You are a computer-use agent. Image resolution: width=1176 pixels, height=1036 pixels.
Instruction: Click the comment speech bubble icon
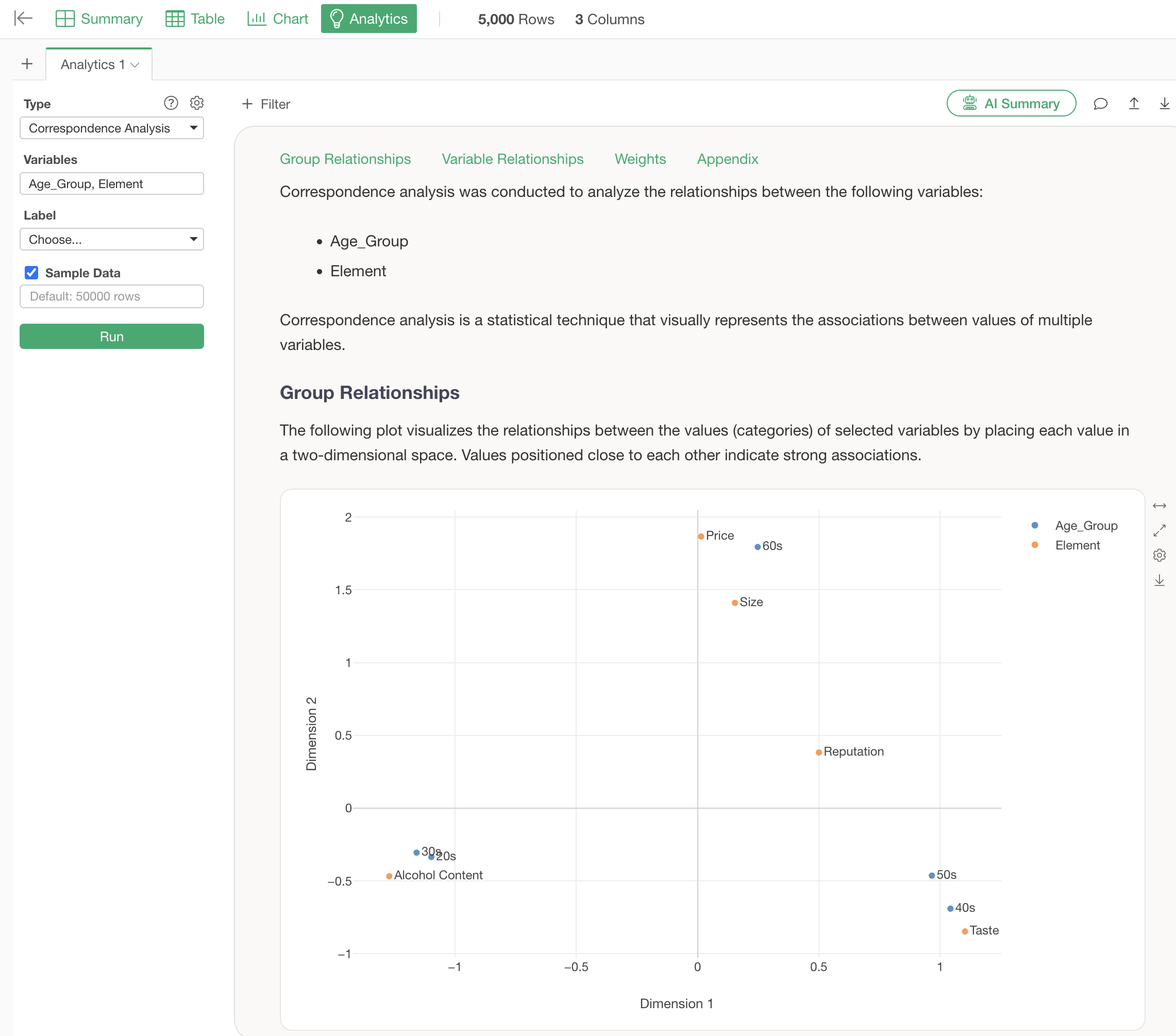(1100, 104)
